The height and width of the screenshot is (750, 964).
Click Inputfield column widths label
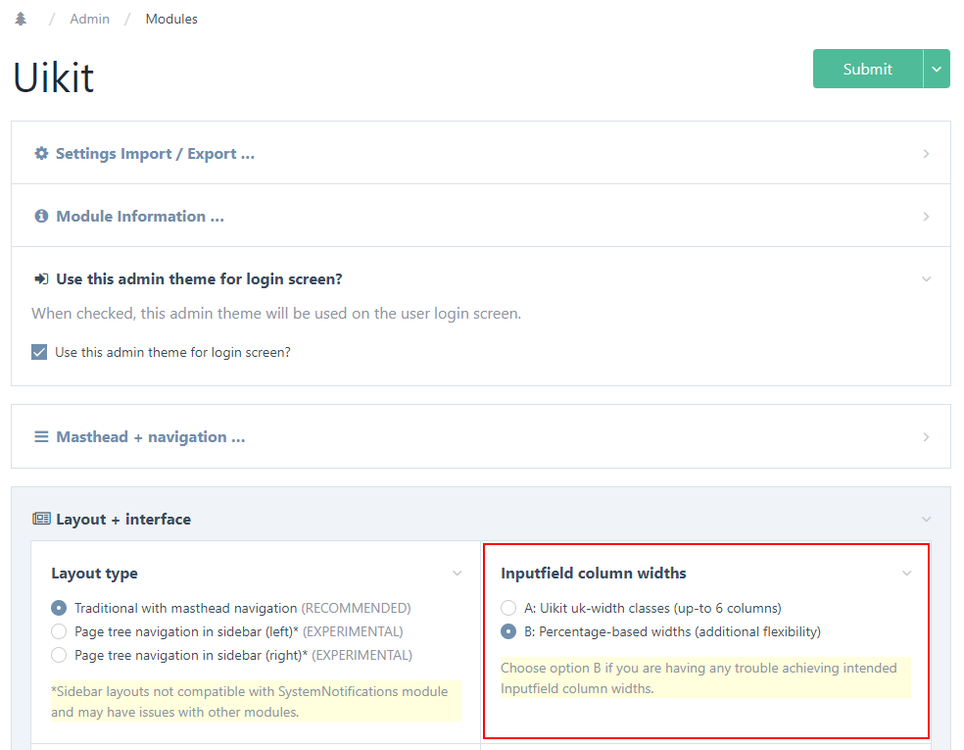(x=593, y=574)
